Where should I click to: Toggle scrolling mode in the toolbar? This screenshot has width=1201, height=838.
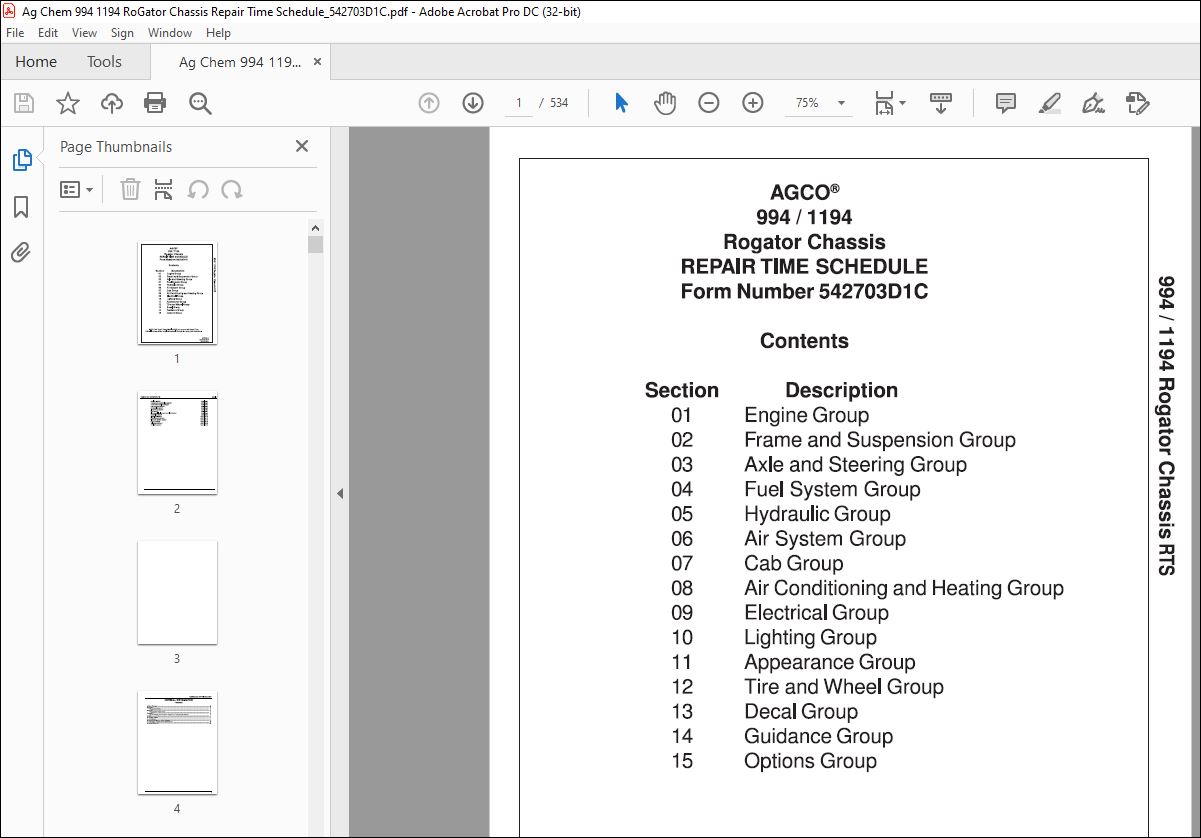click(941, 103)
